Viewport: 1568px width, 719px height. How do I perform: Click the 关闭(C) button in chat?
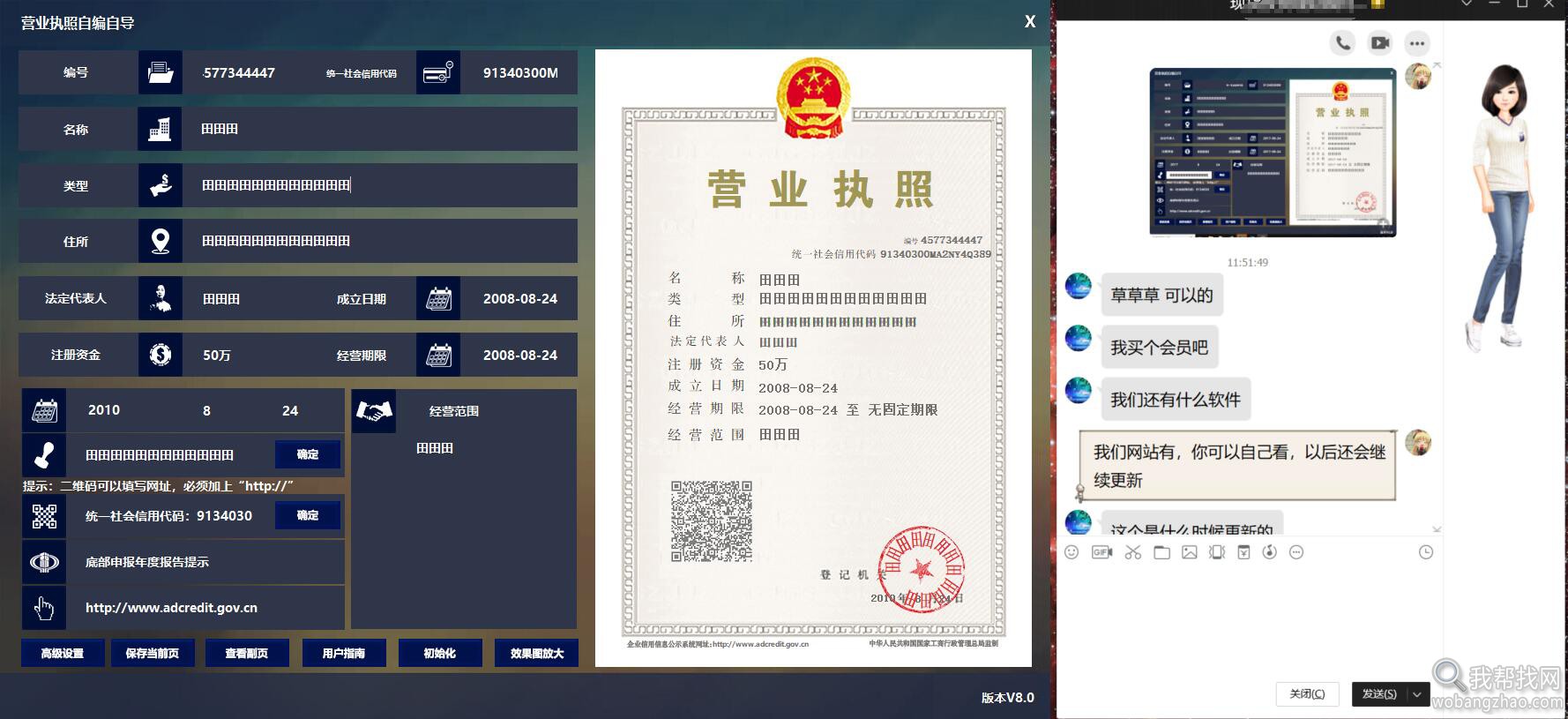[1307, 694]
